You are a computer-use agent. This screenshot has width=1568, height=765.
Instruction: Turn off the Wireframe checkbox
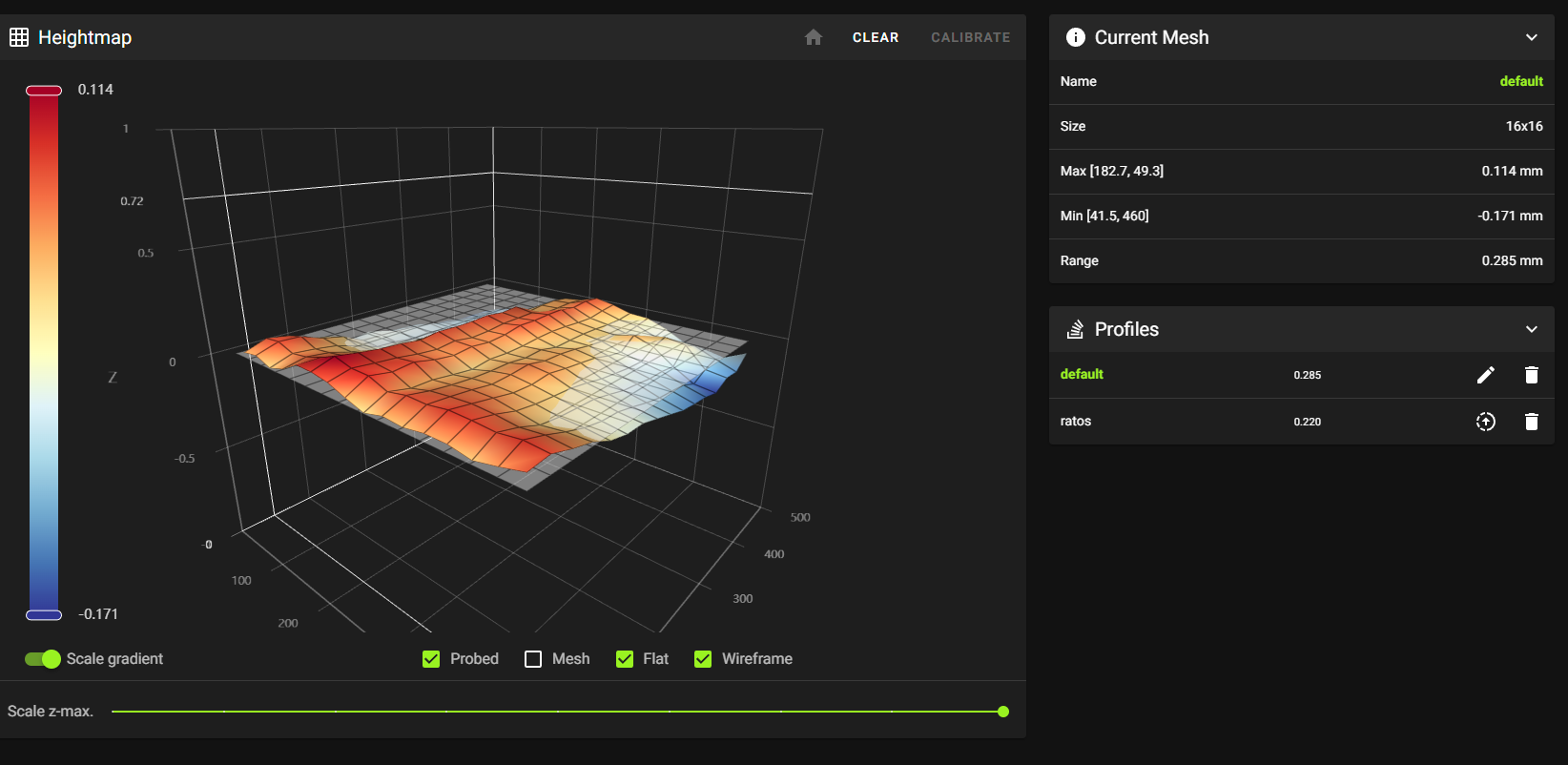703,659
